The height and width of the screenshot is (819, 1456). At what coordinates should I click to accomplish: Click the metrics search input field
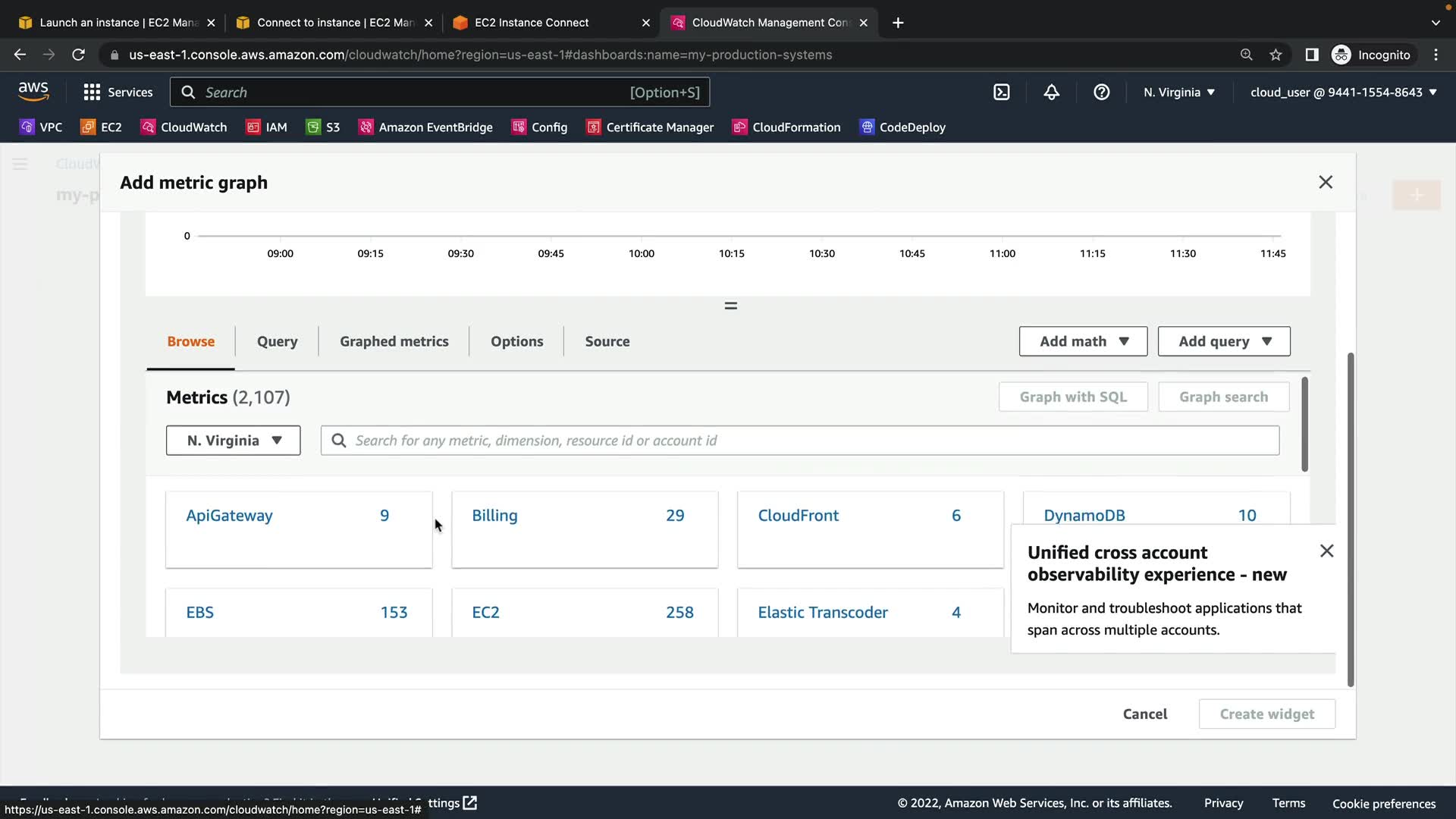[800, 441]
